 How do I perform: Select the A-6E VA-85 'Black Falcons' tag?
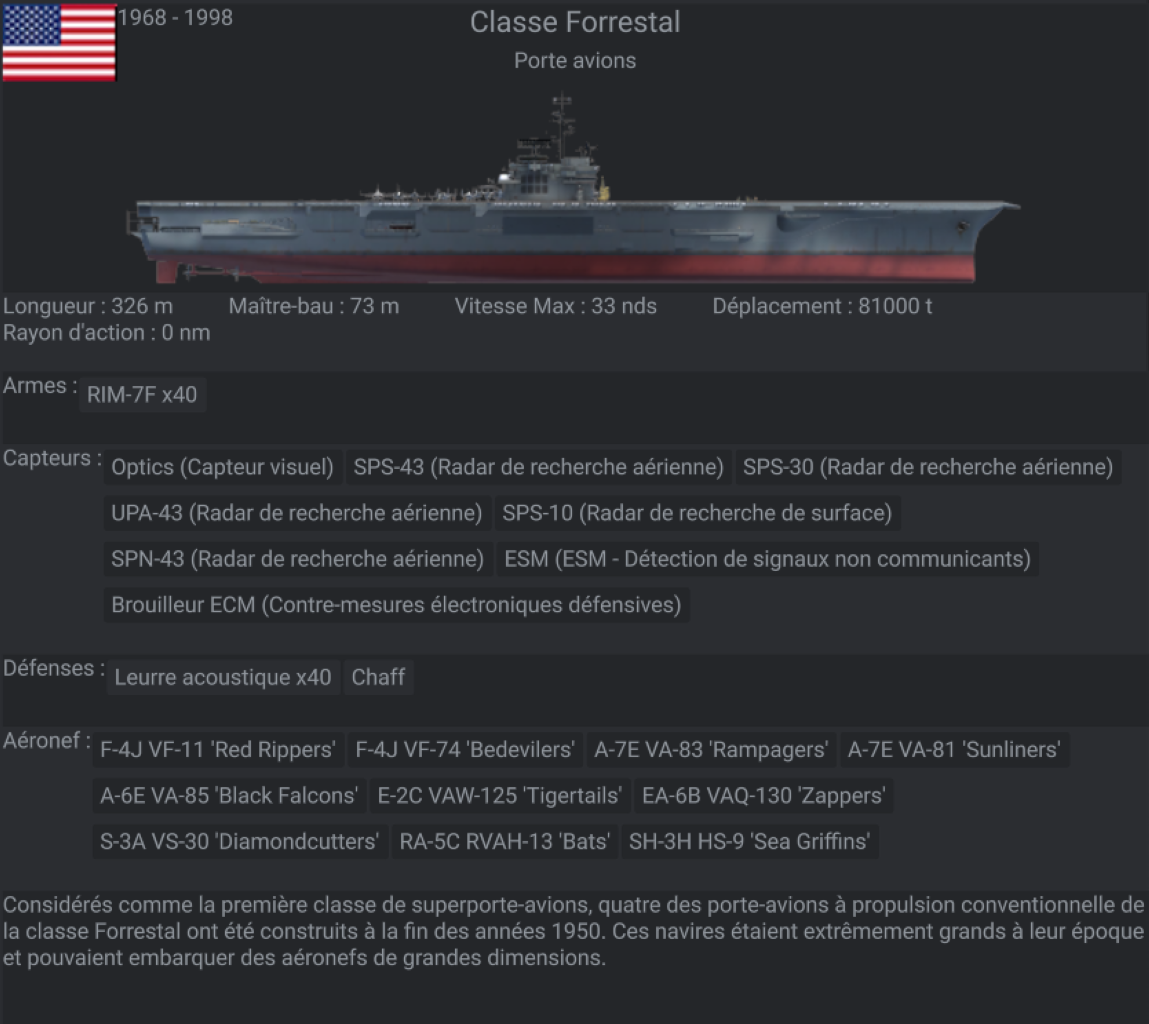click(229, 795)
